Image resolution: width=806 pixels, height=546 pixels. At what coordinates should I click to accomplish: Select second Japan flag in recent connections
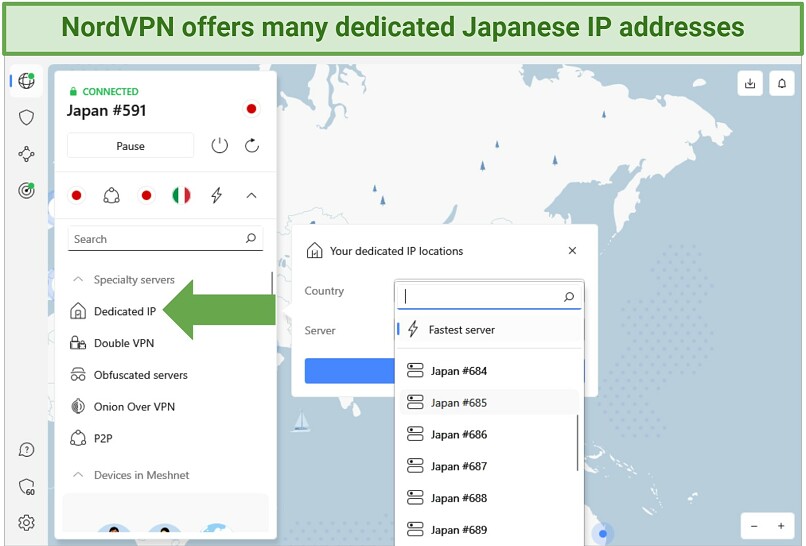[x=146, y=195]
